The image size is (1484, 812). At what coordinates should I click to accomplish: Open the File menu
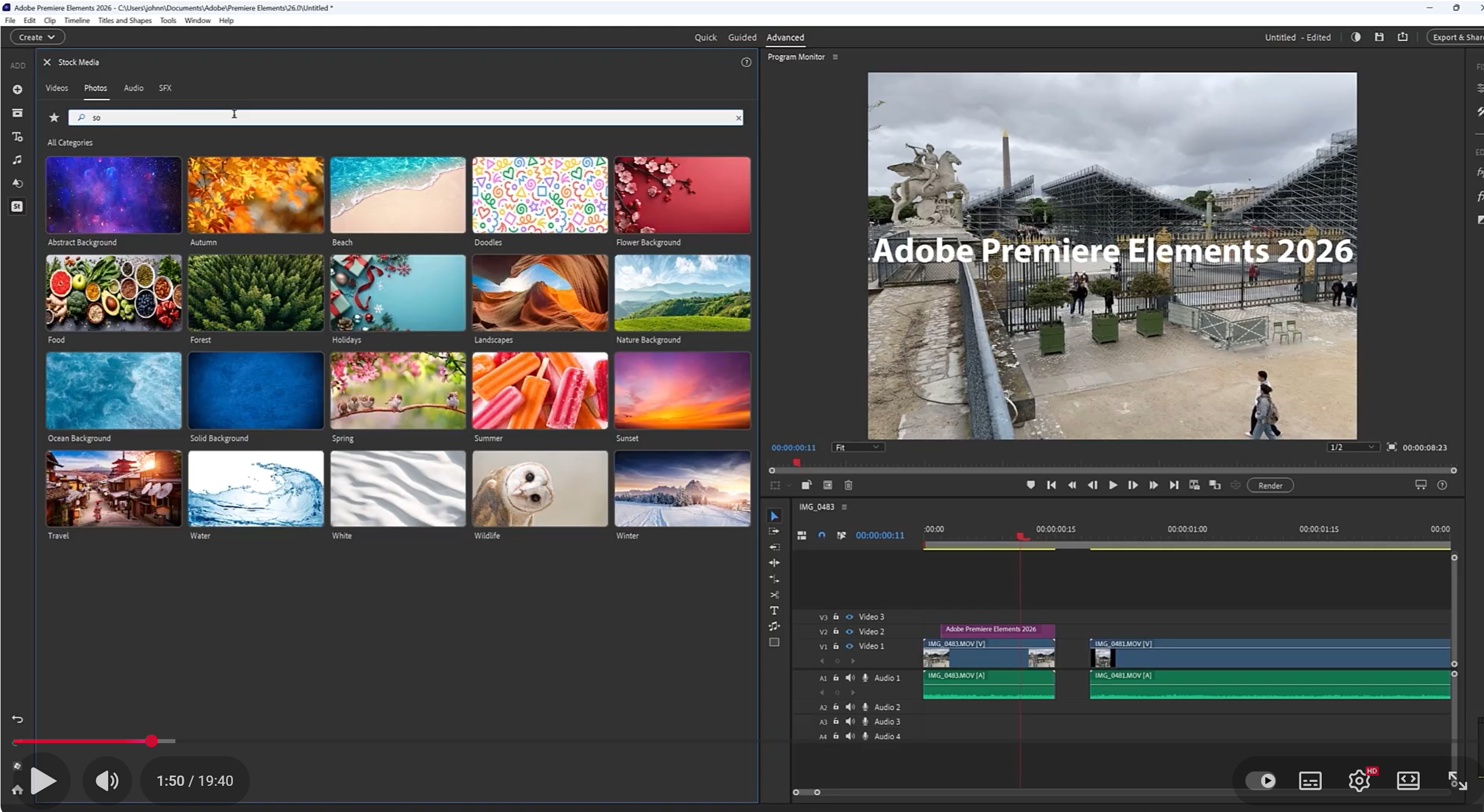(x=10, y=20)
